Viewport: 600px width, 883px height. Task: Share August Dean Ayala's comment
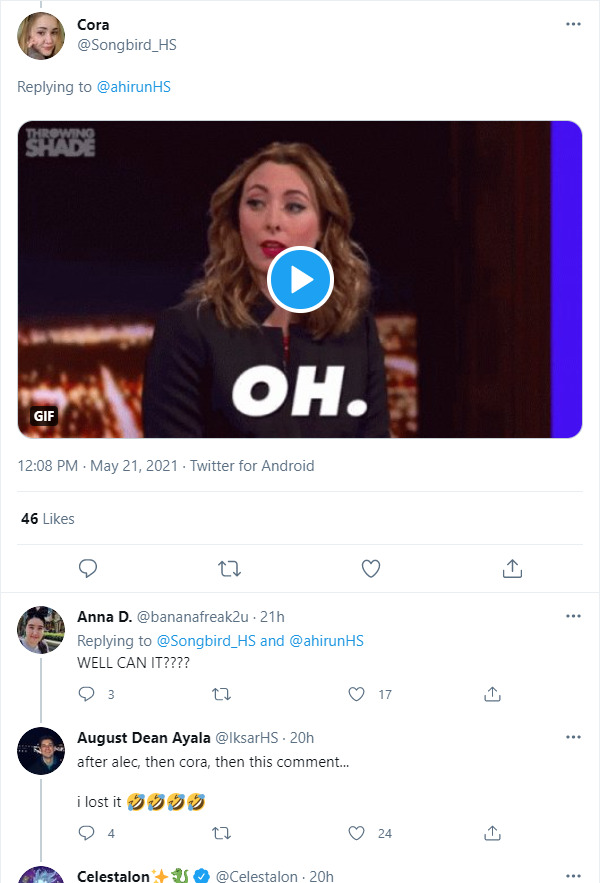pos(492,833)
